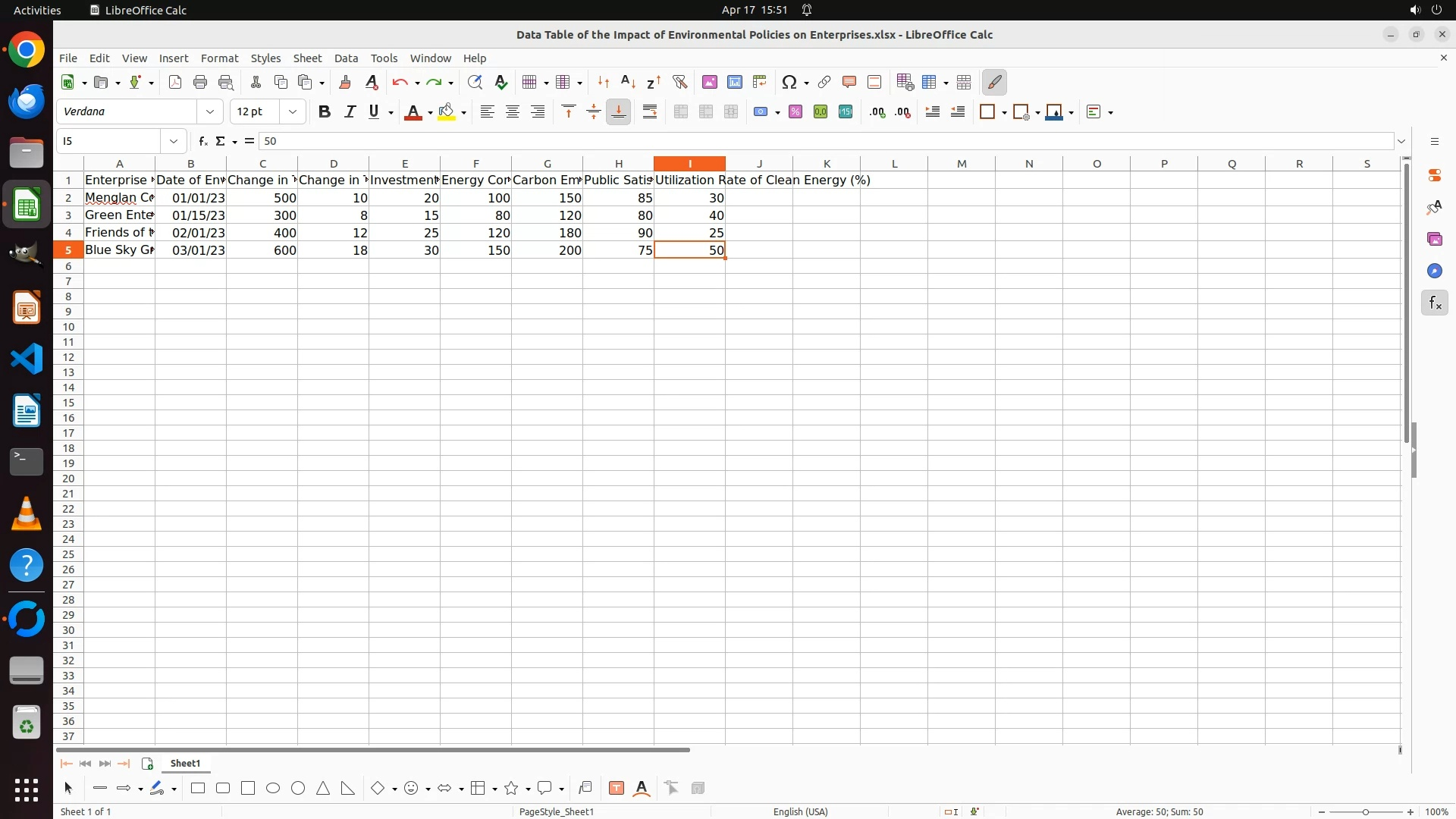The image size is (1456, 819).
Task: Toggle Italic formatting
Action: coord(350,111)
